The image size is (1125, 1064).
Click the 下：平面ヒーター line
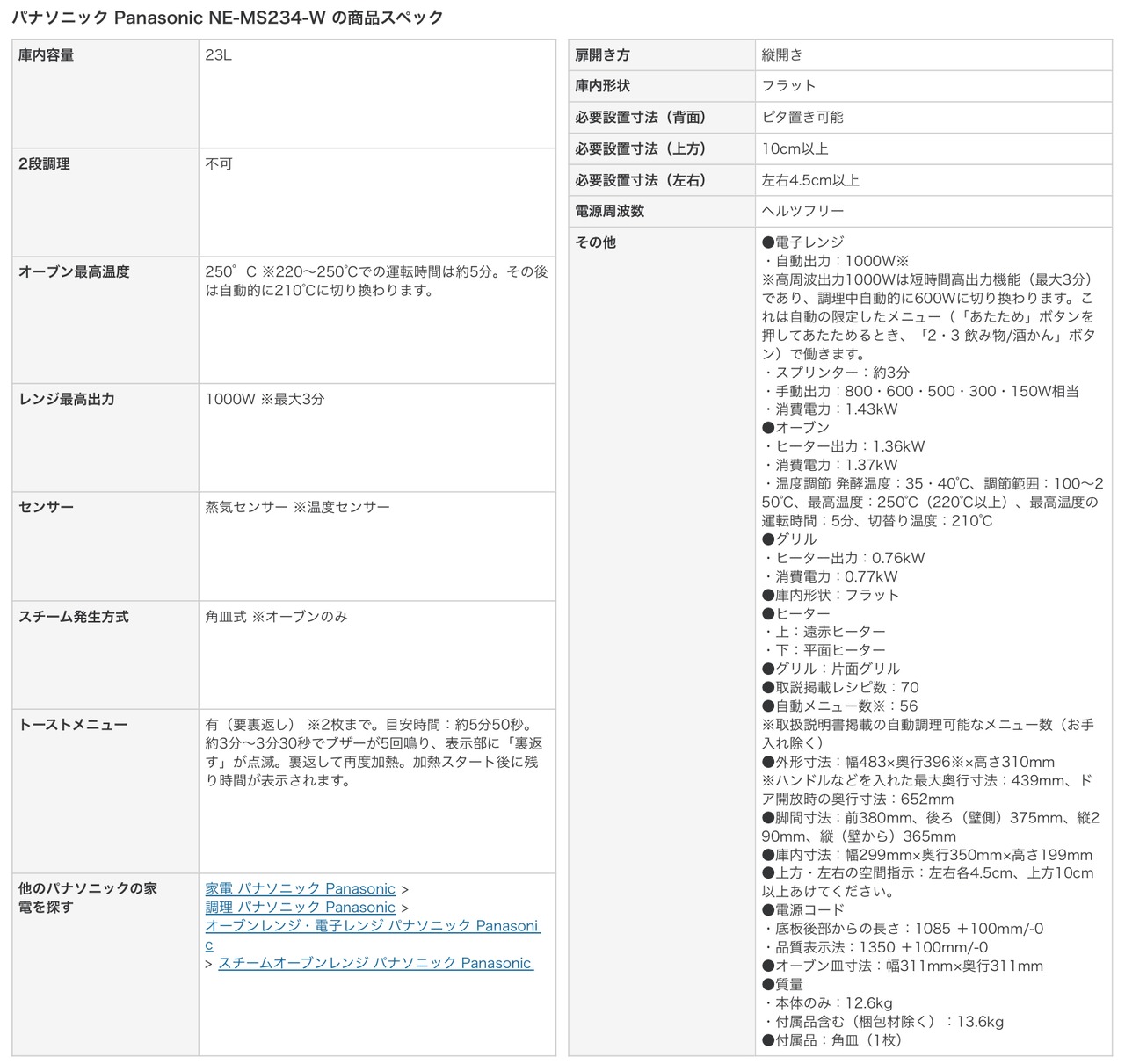point(824,650)
